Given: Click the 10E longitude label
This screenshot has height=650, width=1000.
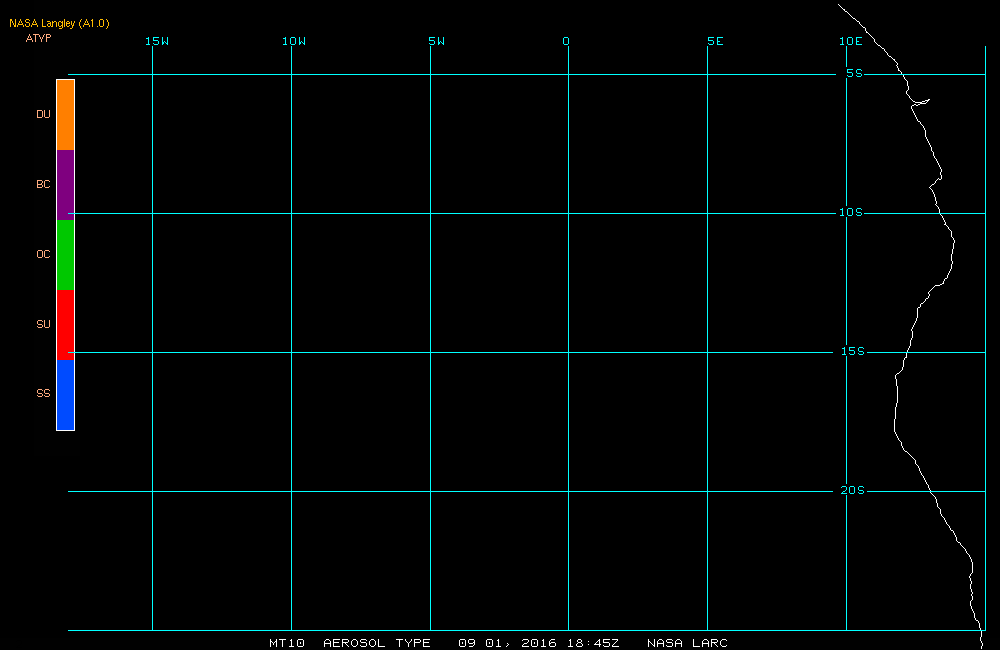Looking at the screenshot, I should coord(851,41).
